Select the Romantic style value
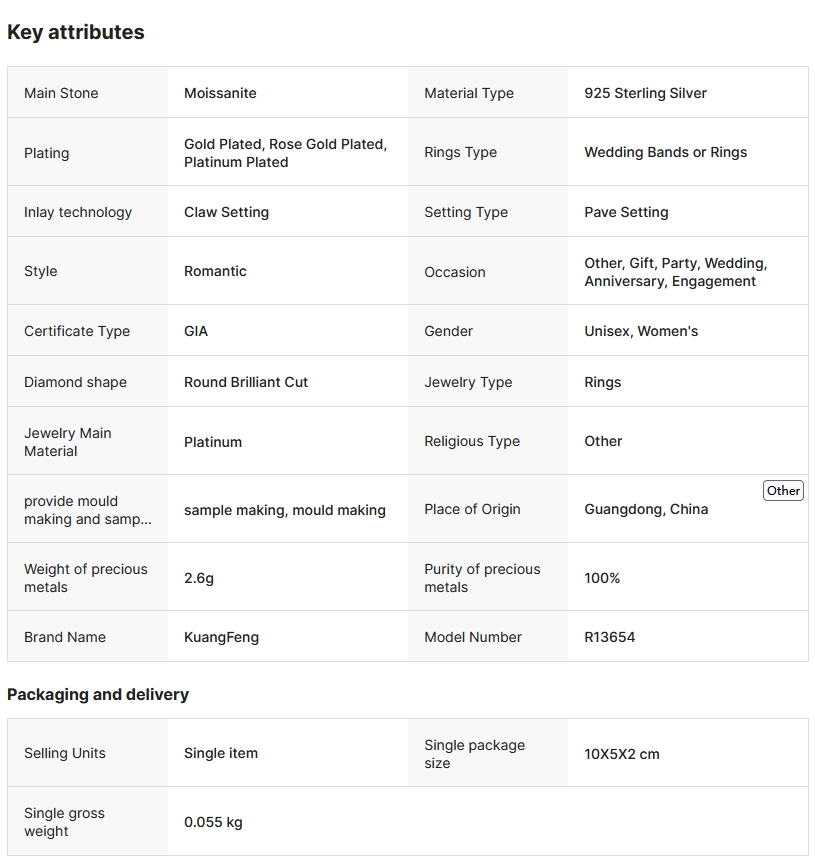The height and width of the screenshot is (859, 815). [x=215, y=271]
